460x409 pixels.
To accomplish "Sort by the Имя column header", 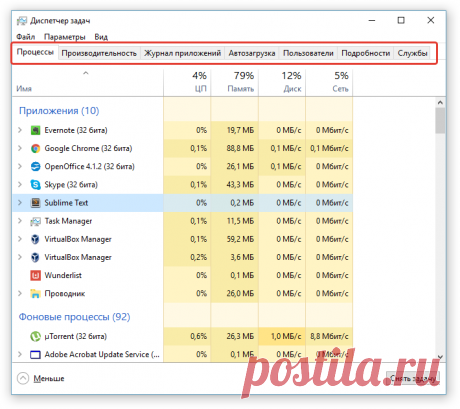I will coord(87,83).
